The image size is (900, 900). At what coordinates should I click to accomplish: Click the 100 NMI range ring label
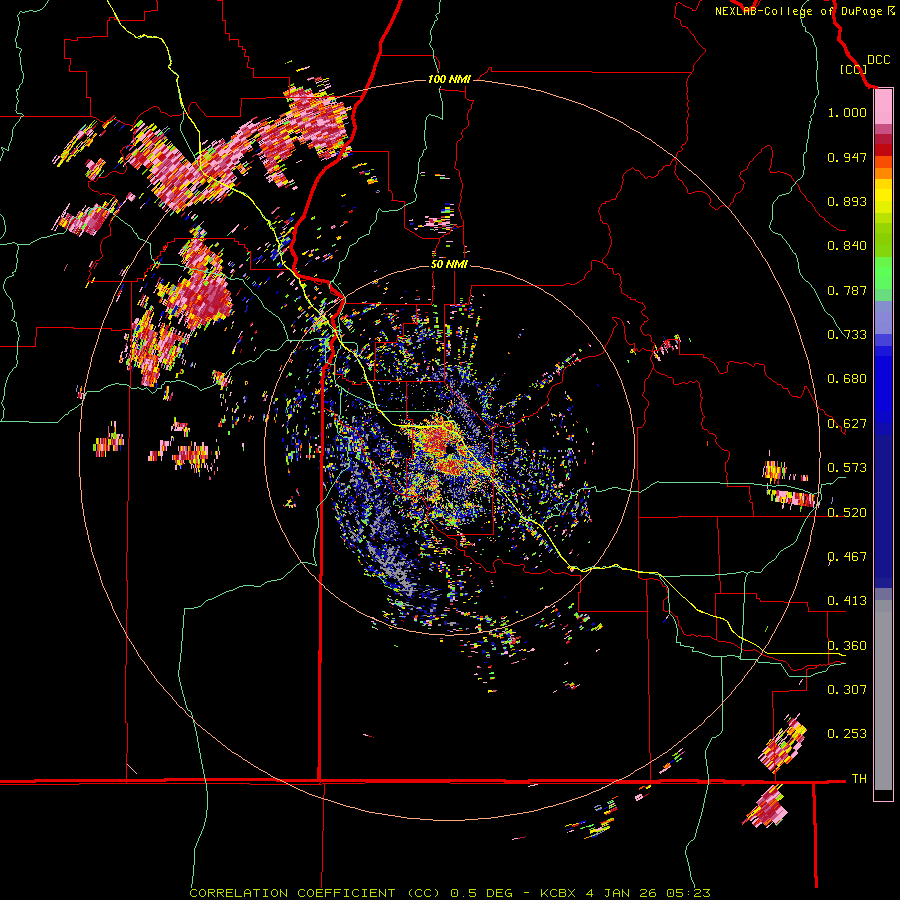[449, 79]
